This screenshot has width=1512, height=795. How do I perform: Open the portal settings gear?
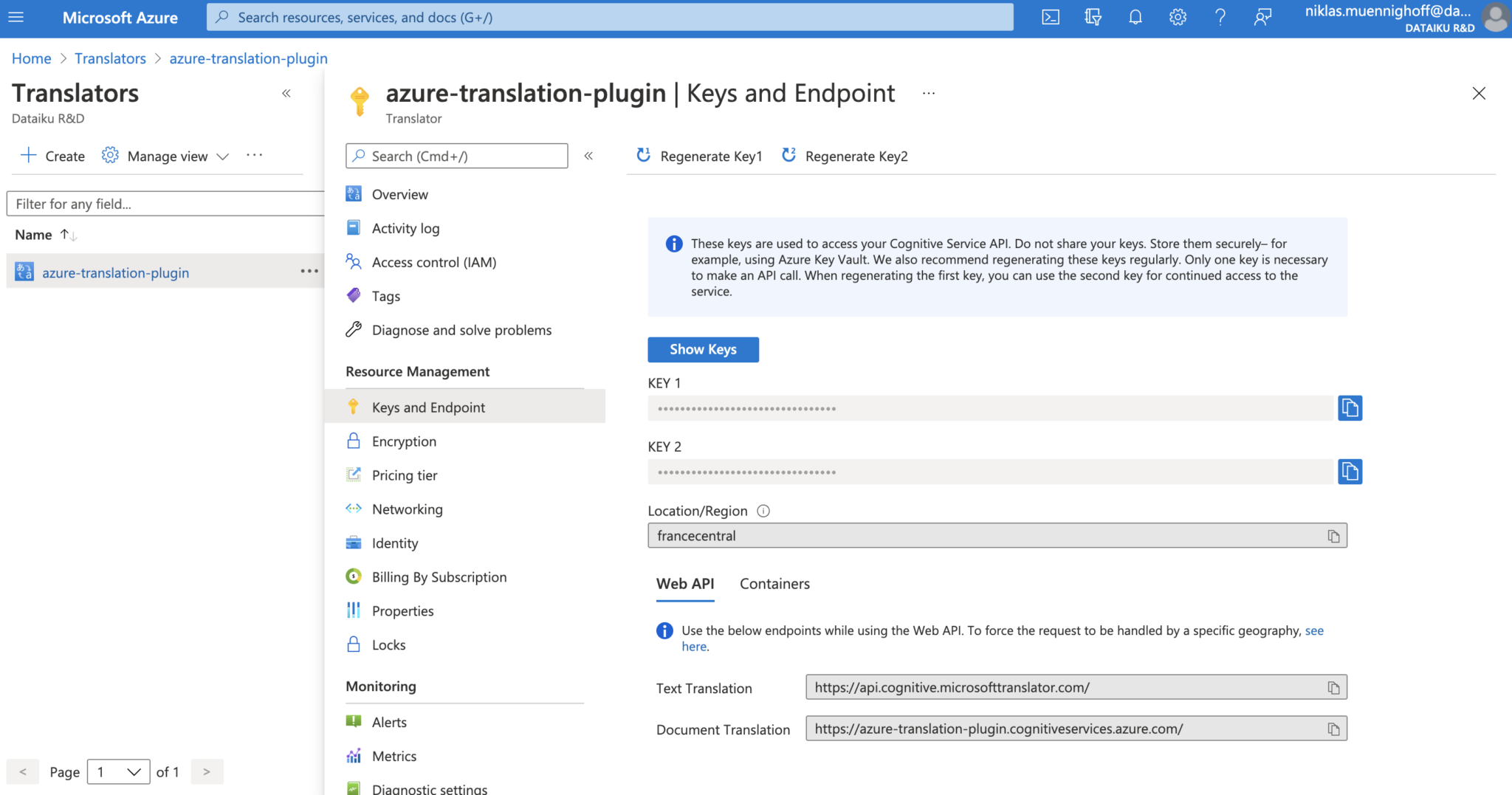1178,17
